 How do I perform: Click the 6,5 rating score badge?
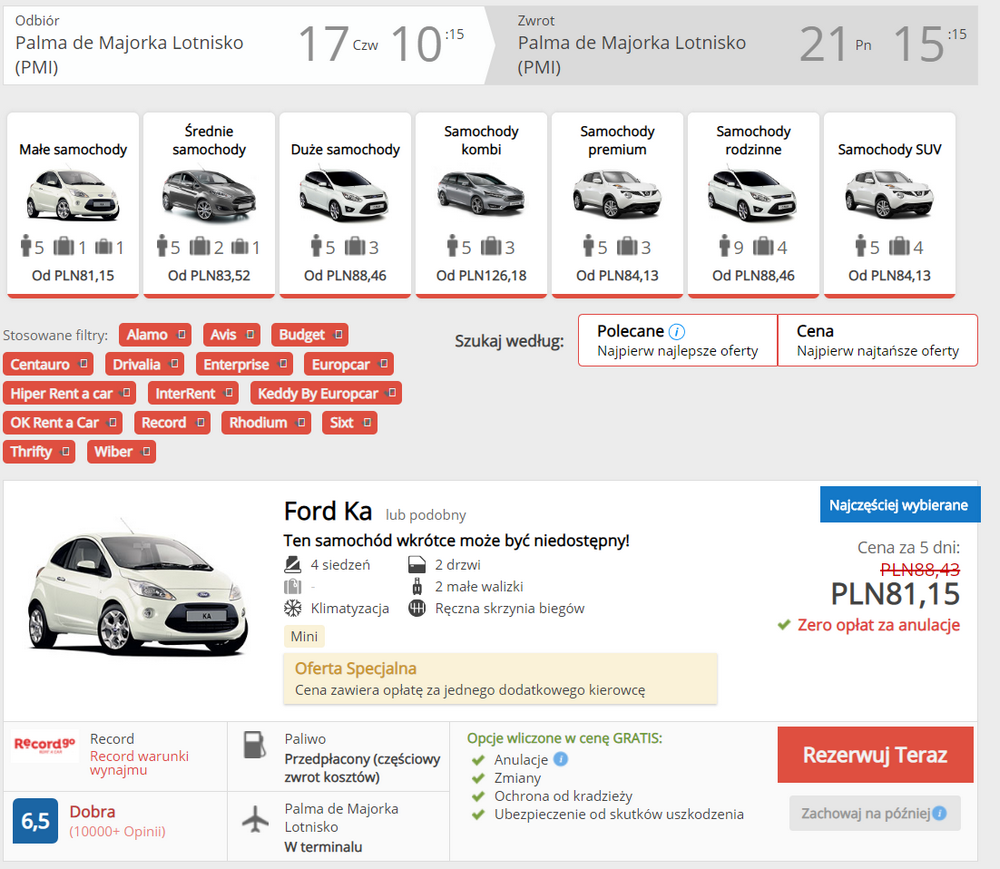[x=35, y=821]
